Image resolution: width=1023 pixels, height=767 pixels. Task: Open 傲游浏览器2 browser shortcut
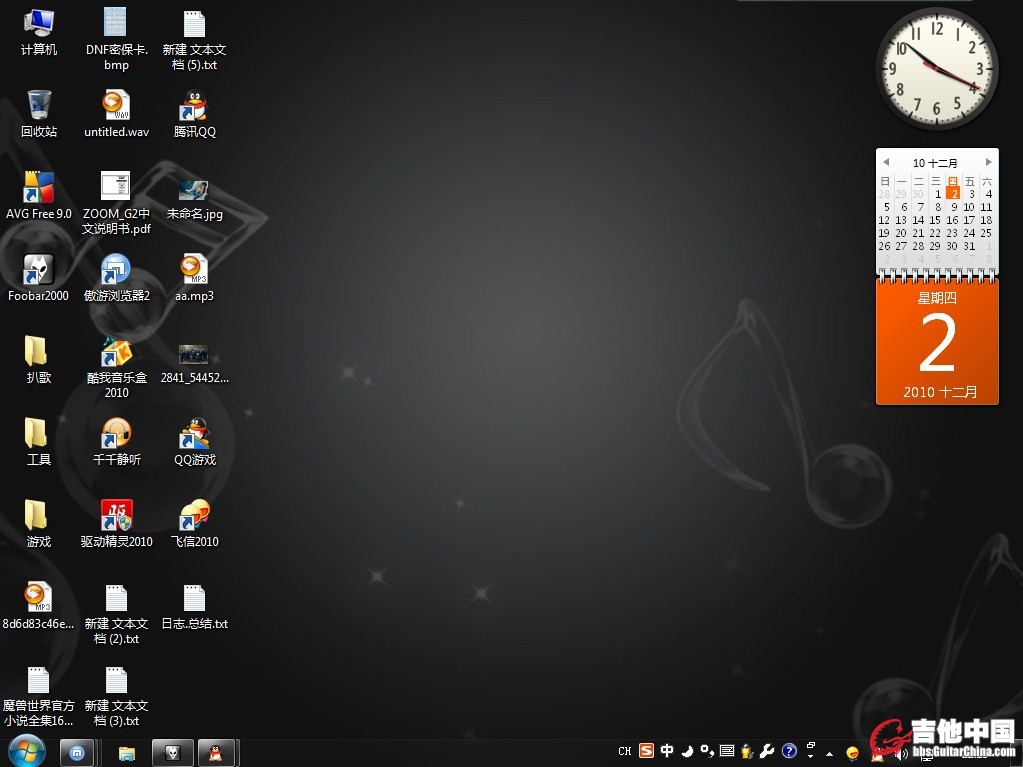[x=116, y=269]
